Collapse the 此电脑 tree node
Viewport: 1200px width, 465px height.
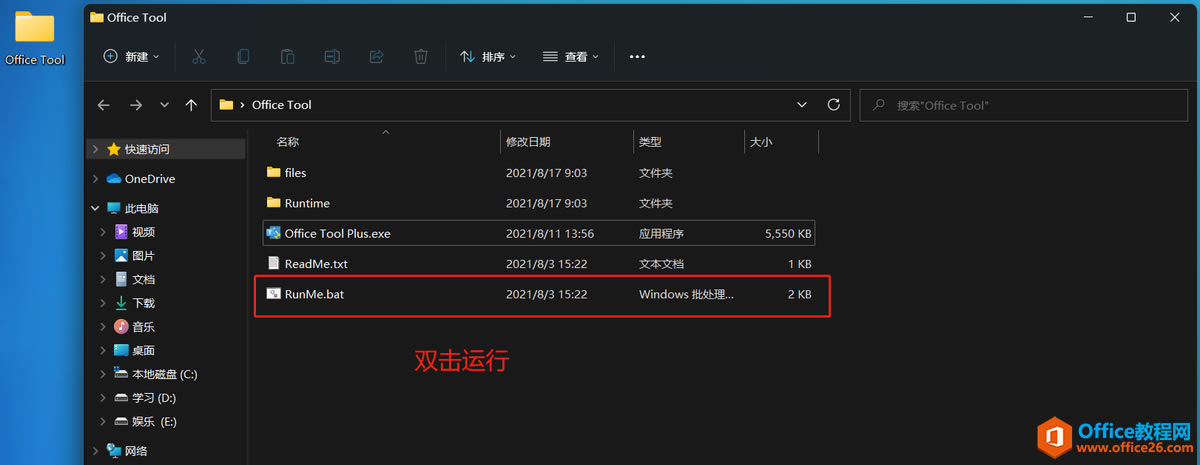pyautogui.click(x=95, y=208)
